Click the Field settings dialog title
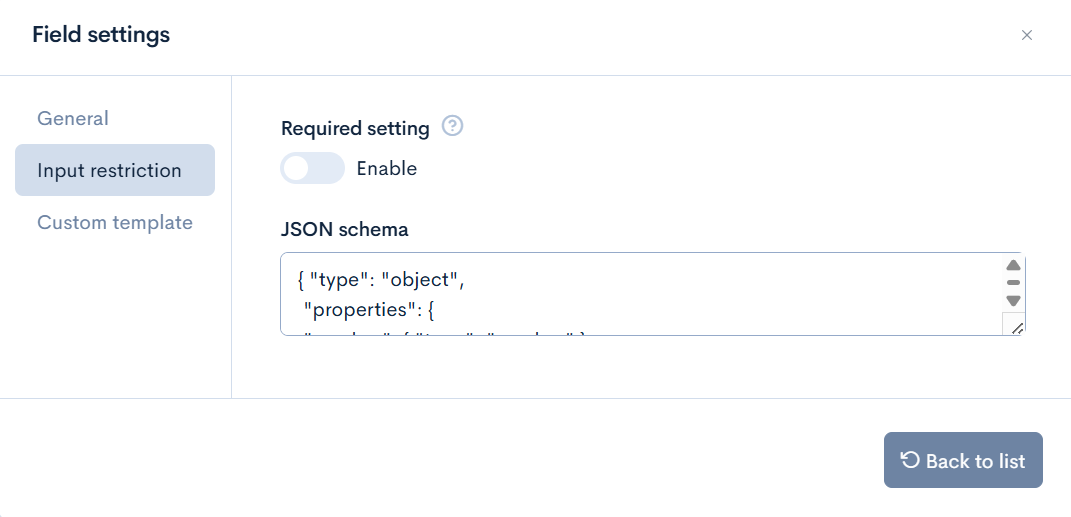1071x517 pixels. pyautogui.click(x=101, y=35)
